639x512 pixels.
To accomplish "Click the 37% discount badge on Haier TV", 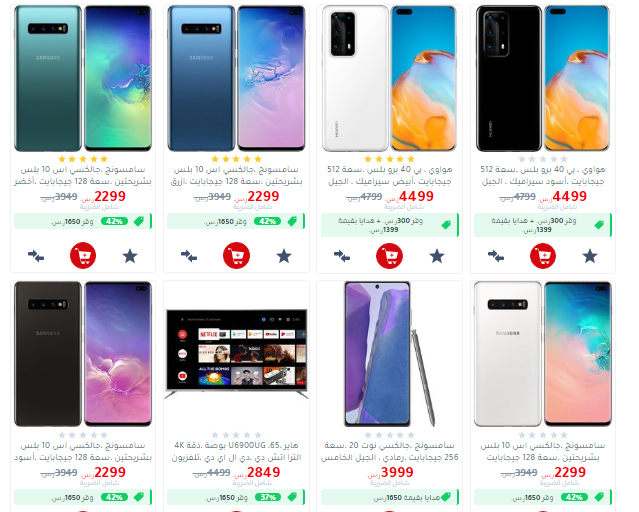I will 268,497.
